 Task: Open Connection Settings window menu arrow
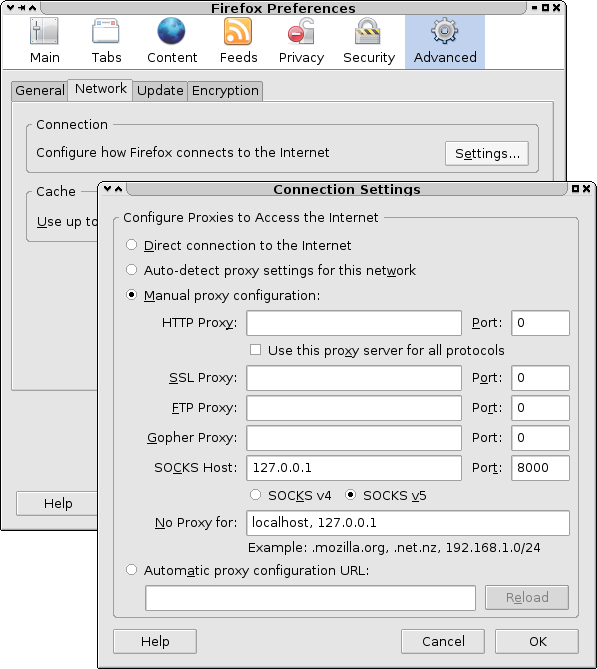(108, 189)
